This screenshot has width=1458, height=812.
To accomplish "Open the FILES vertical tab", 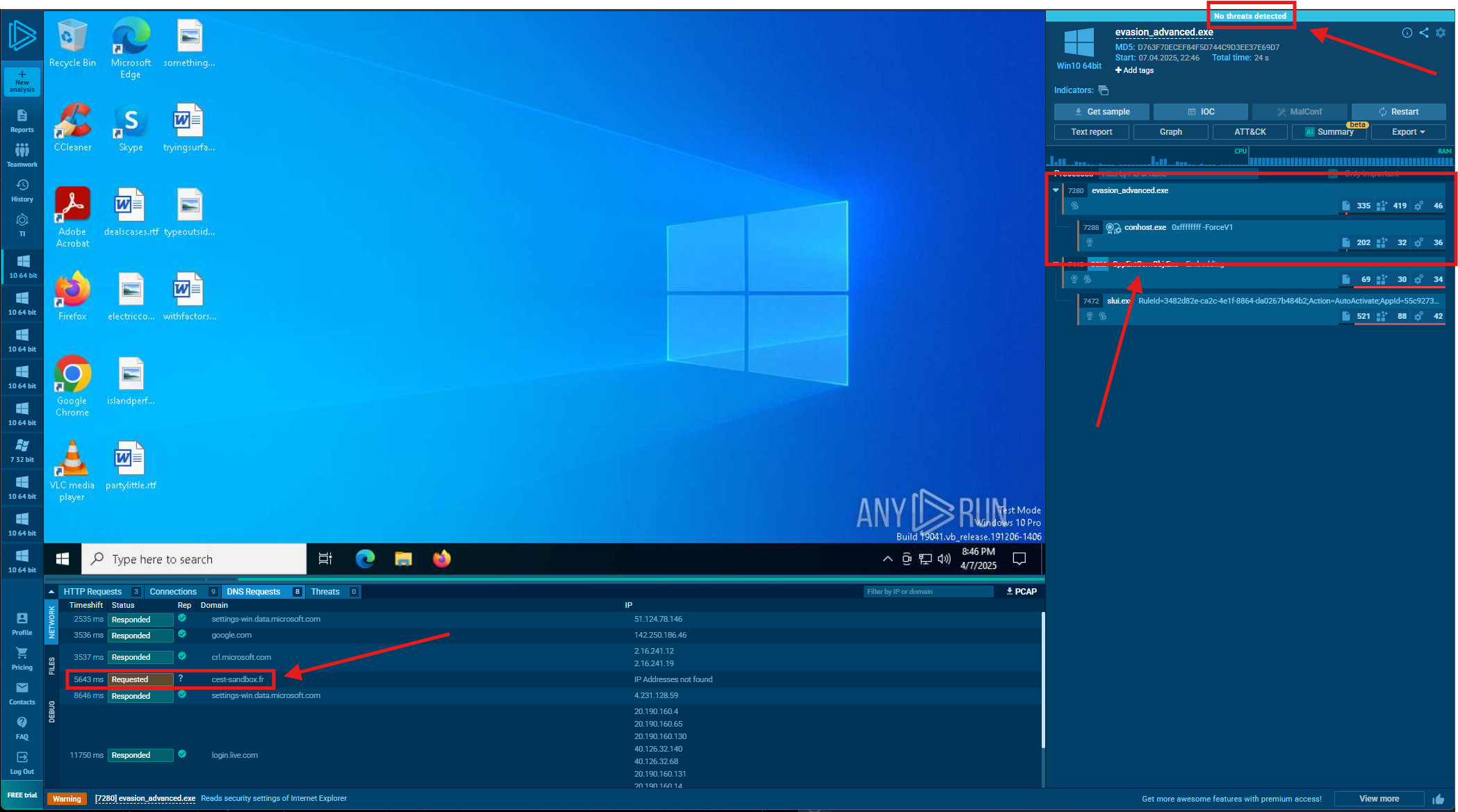I will [51, 667].
